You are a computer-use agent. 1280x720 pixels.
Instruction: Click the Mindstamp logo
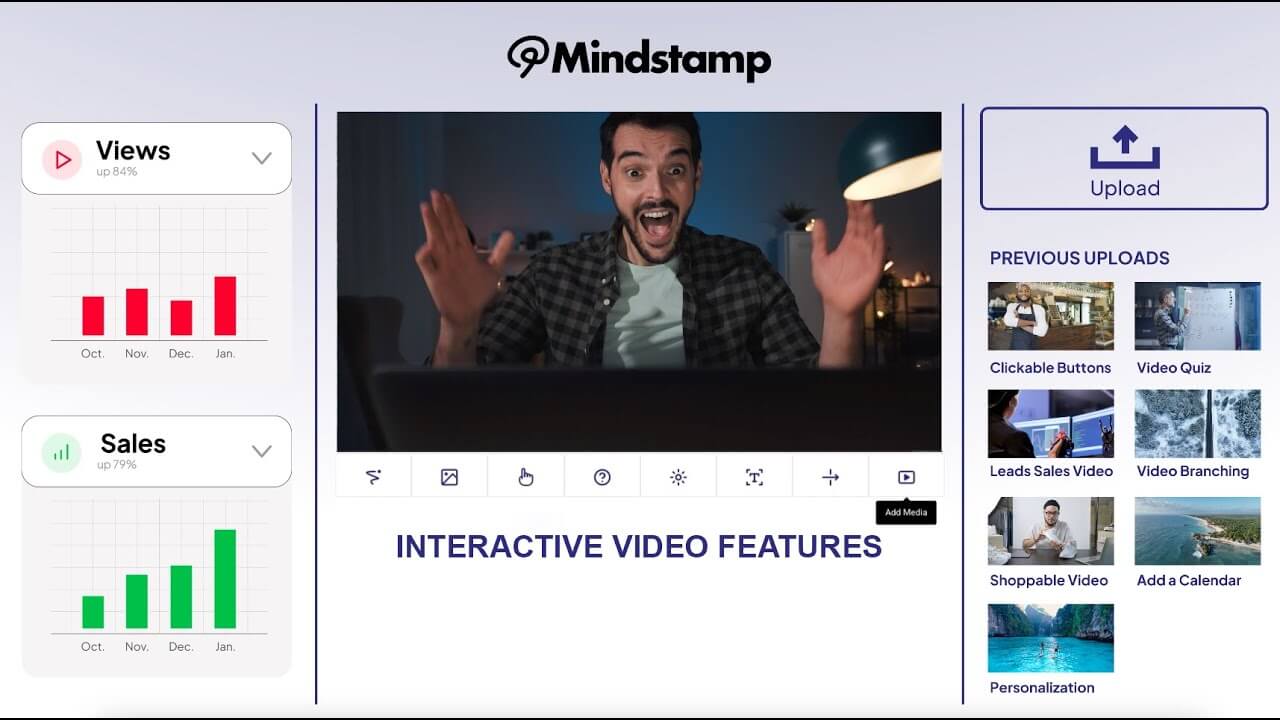click(x=640, y=58)
